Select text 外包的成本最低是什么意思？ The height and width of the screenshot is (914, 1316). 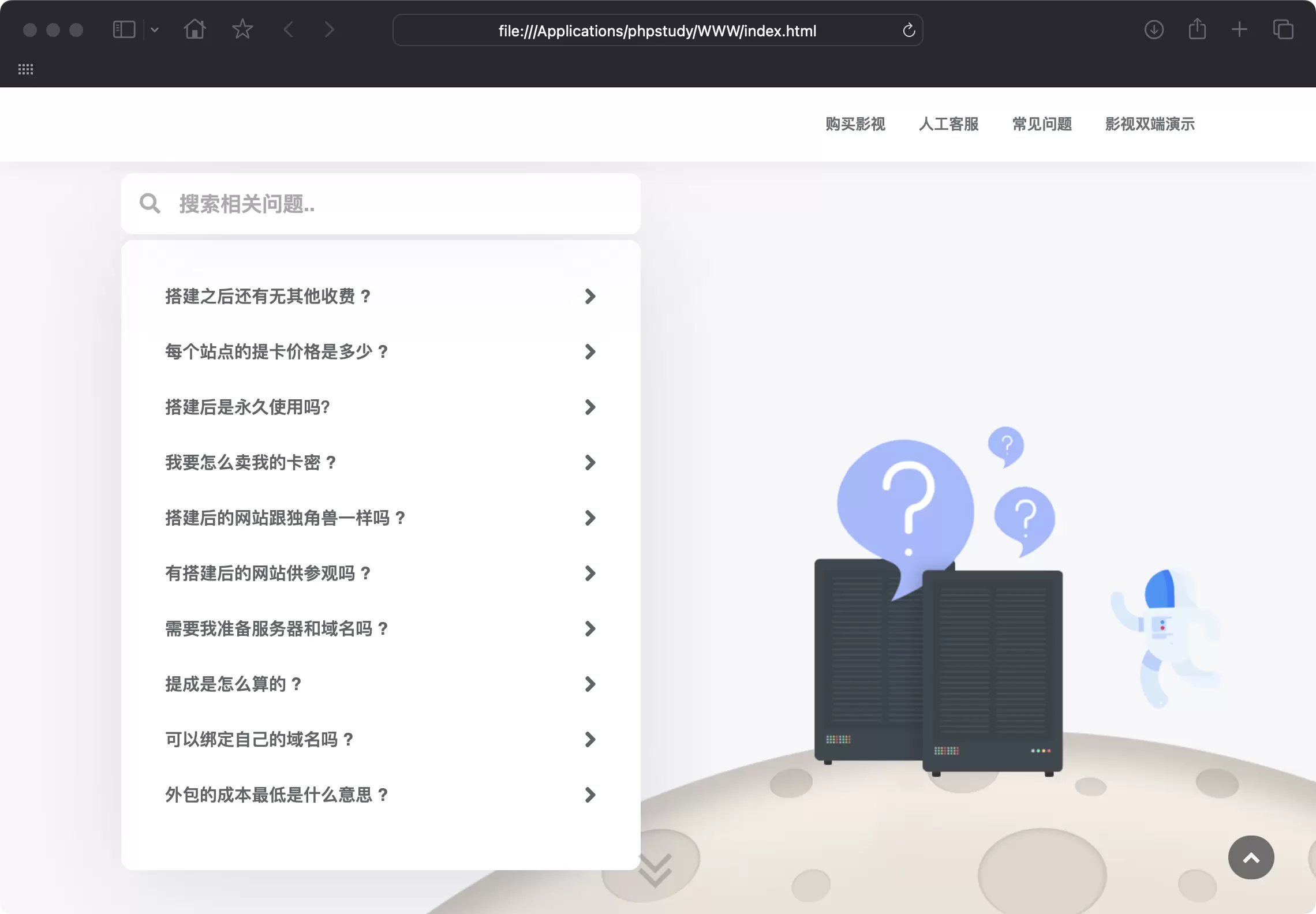(x=277, y=795)
